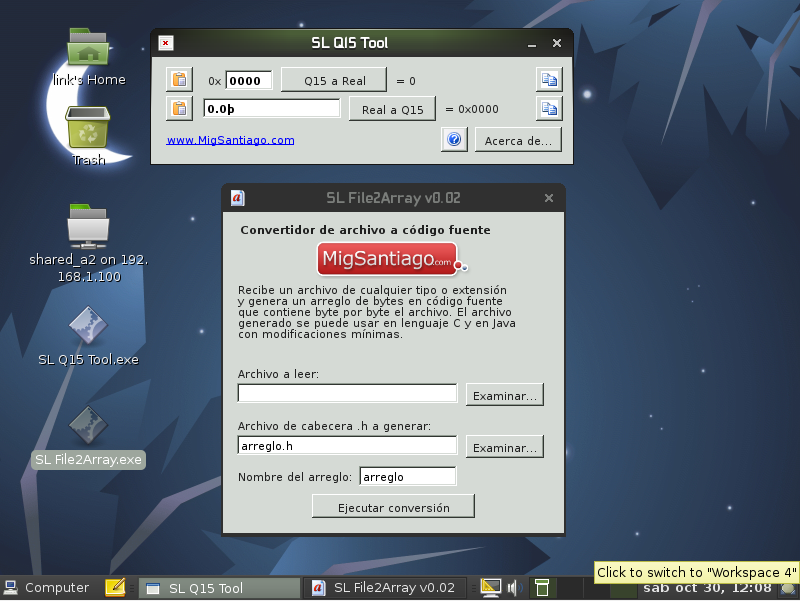The height and width of the screenshot is (601, 800).
Task: Copy the Real a Q15 hex result
Action: pos(549,108)
